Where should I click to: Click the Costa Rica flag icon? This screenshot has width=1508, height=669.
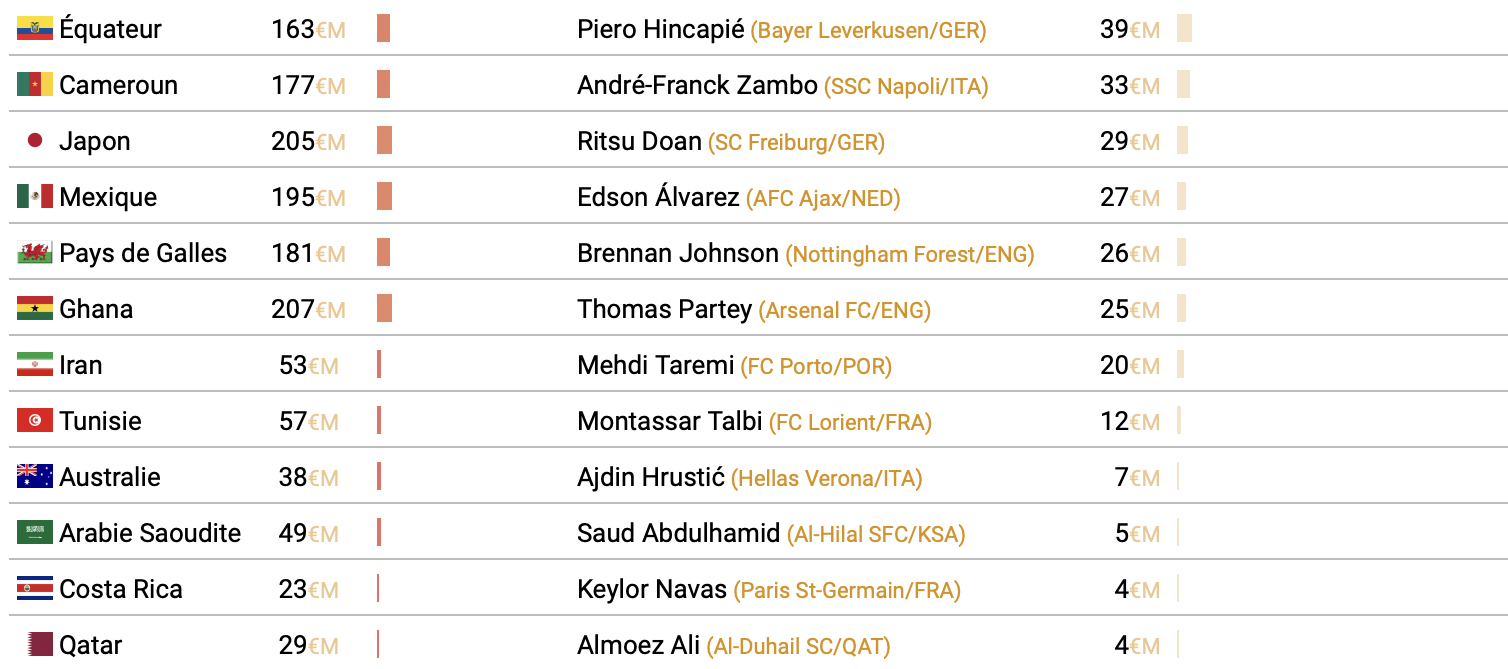tap(35, 589)
